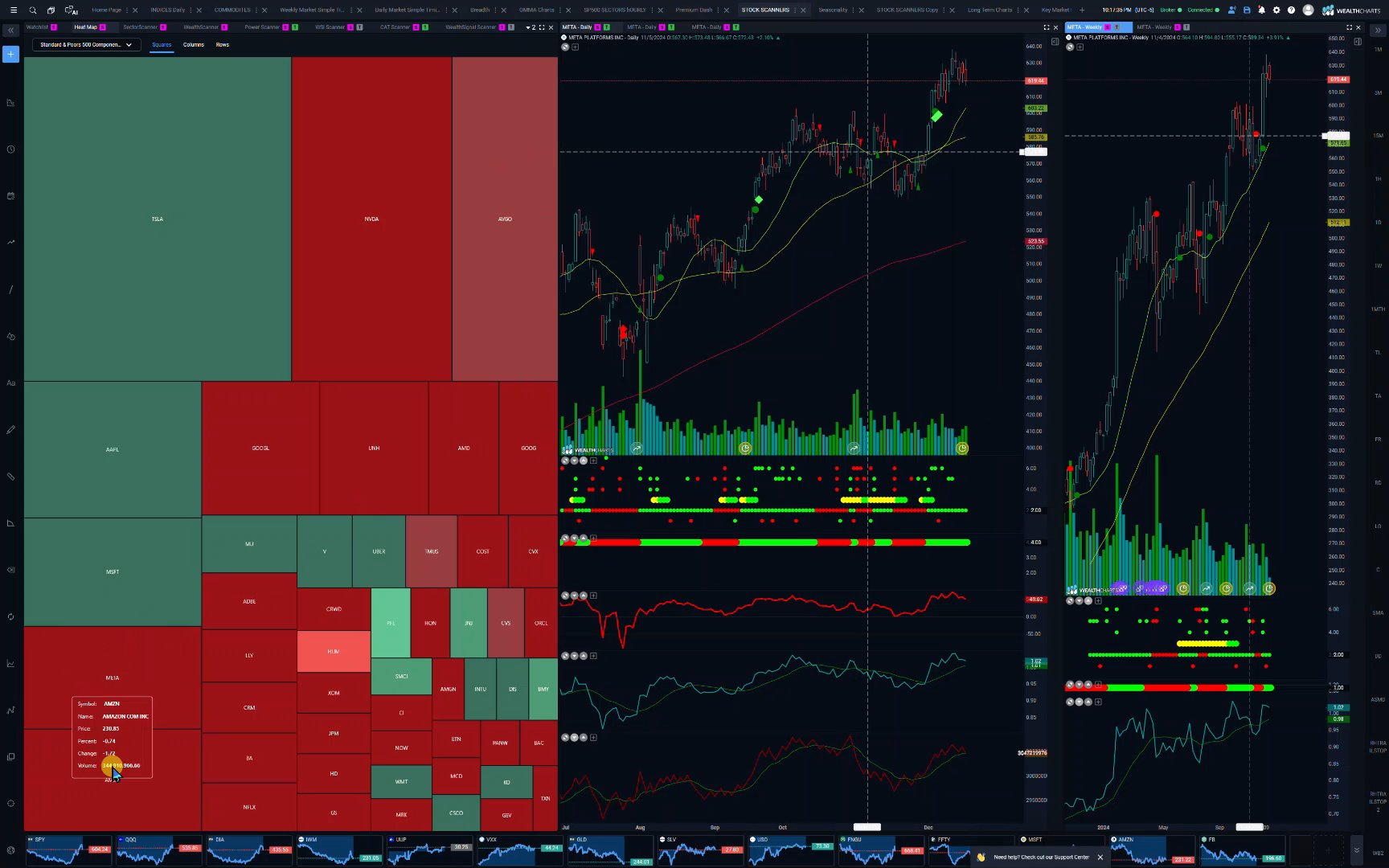Click the daily chart time axis scroll handle

tap(867, 827)
